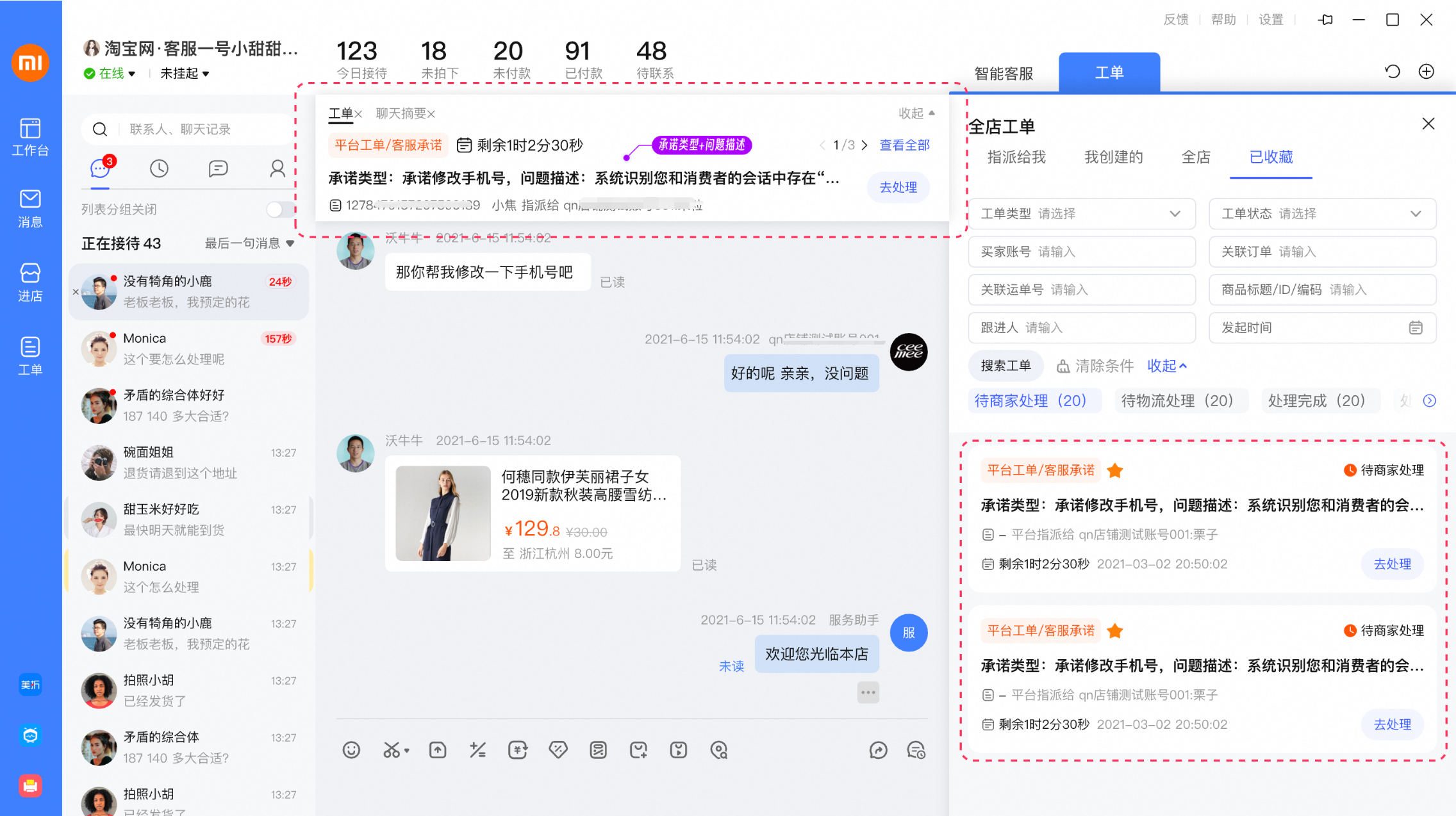
Task: Open the 工单类型 dropdown
Action: click(1082, 213)
